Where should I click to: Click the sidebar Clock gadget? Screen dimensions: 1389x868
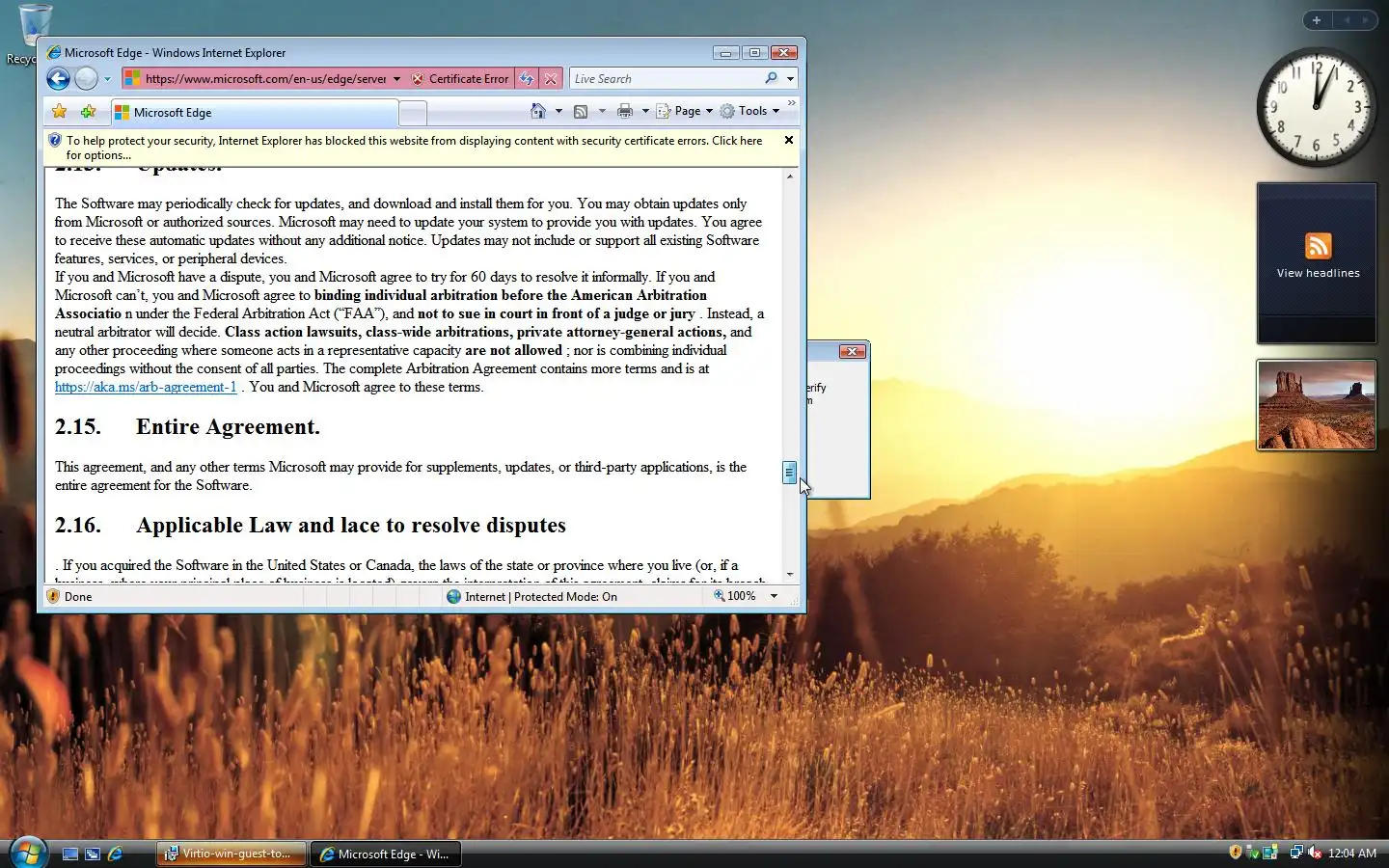pyautogui.click(x=1317, y=107)
